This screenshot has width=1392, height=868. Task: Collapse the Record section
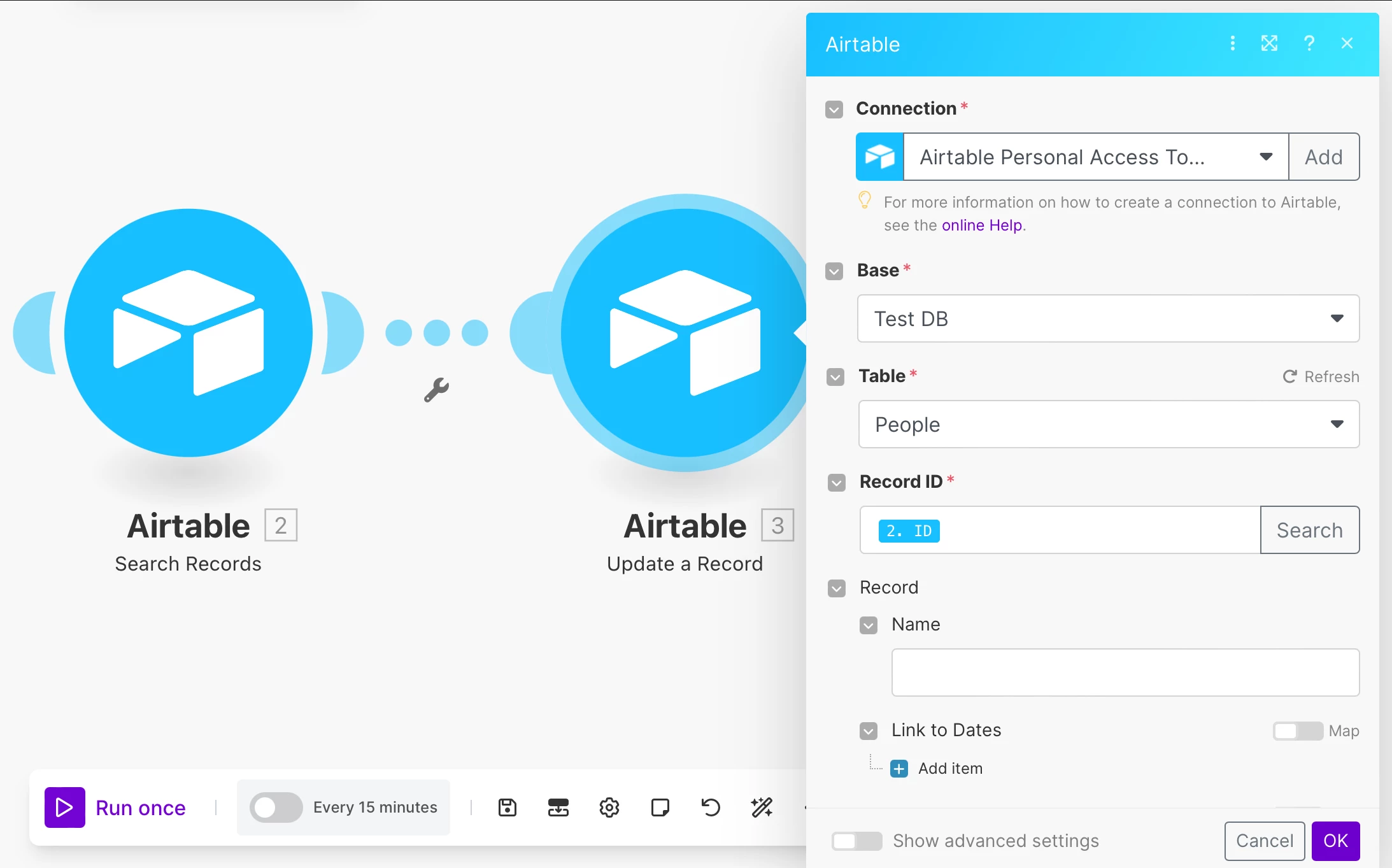coord(837,588)
